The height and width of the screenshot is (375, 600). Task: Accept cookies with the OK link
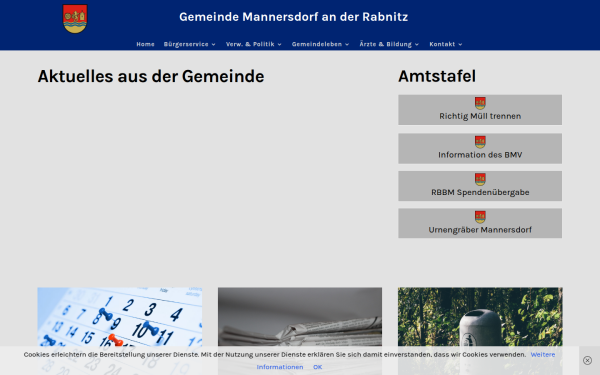(318, 367)
